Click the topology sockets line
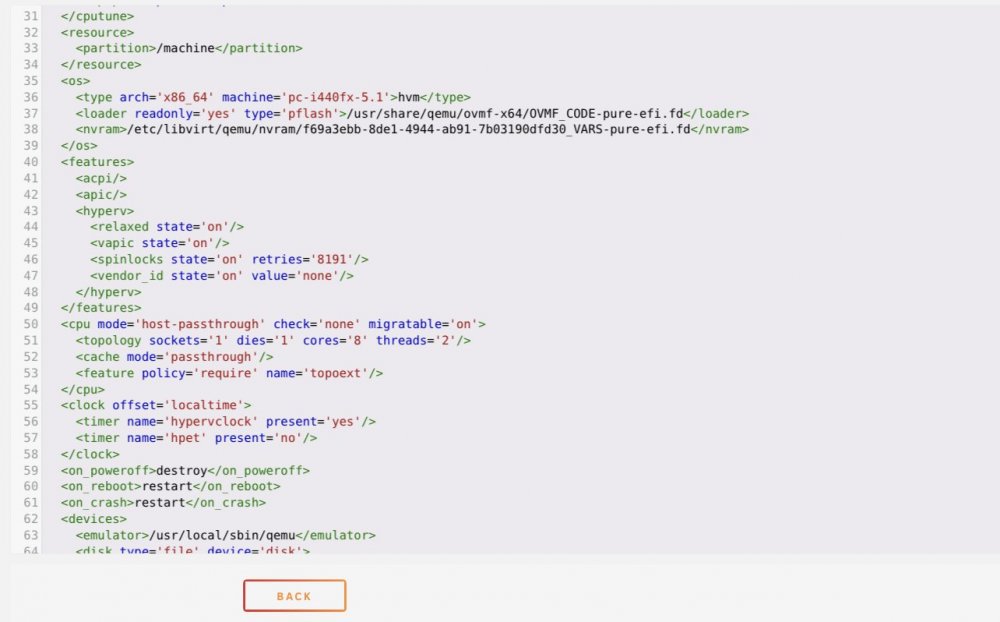The image size is (1000, 622). [x=273, y=341]
